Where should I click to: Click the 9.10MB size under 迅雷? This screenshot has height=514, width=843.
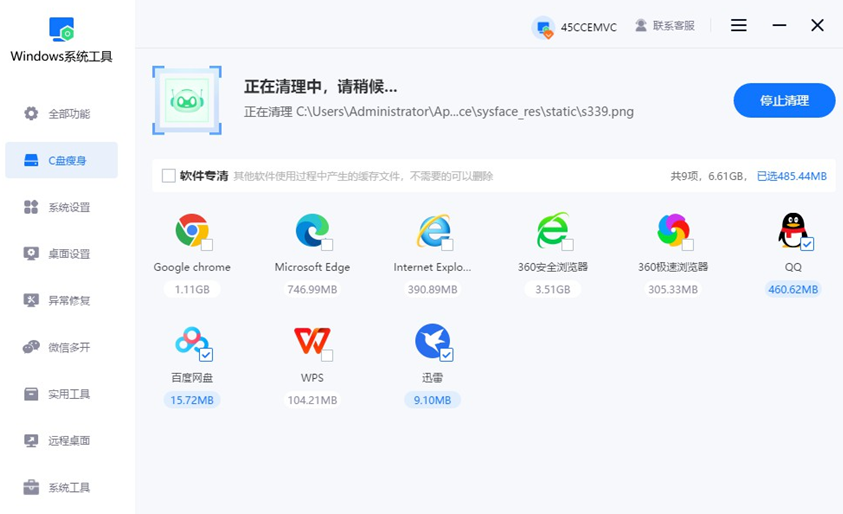tap(432, 400)
